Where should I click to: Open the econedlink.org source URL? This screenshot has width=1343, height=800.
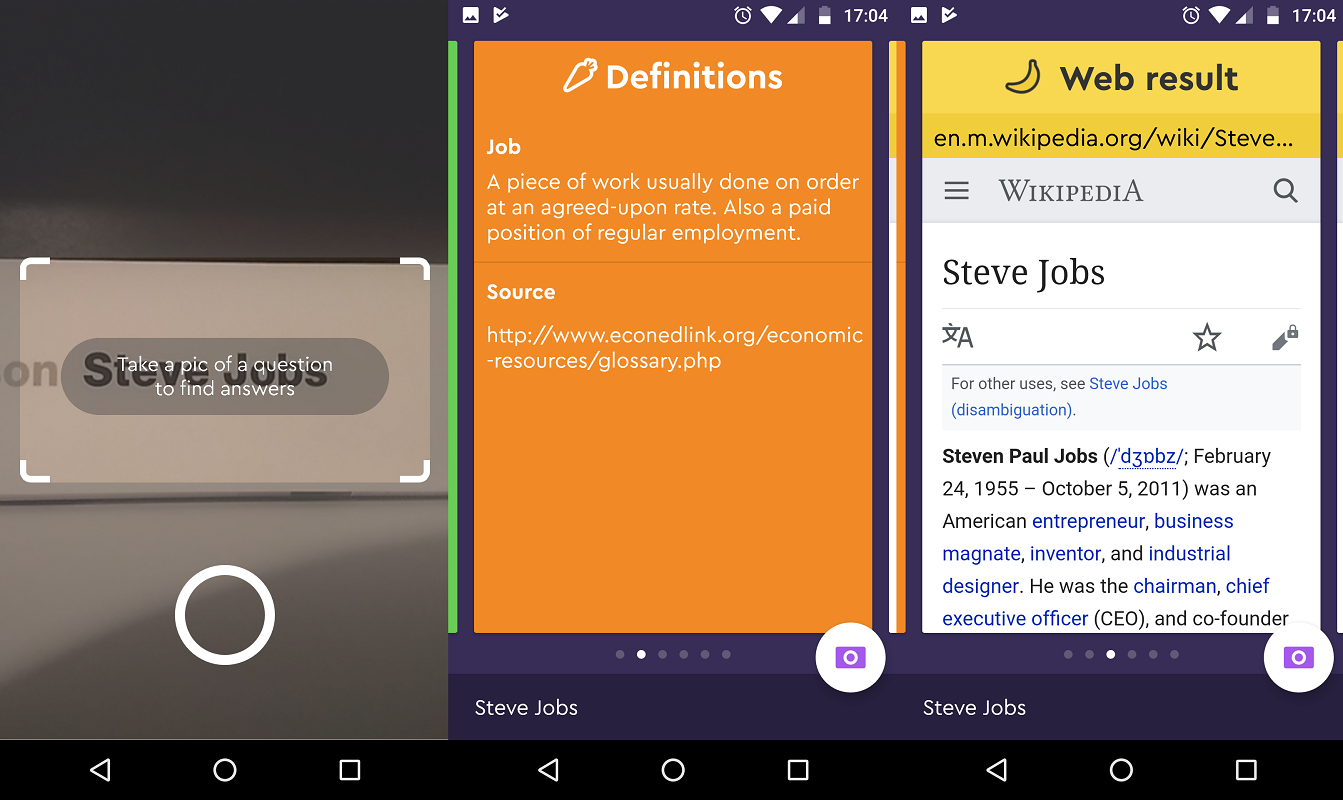click(x=673, y=347)
